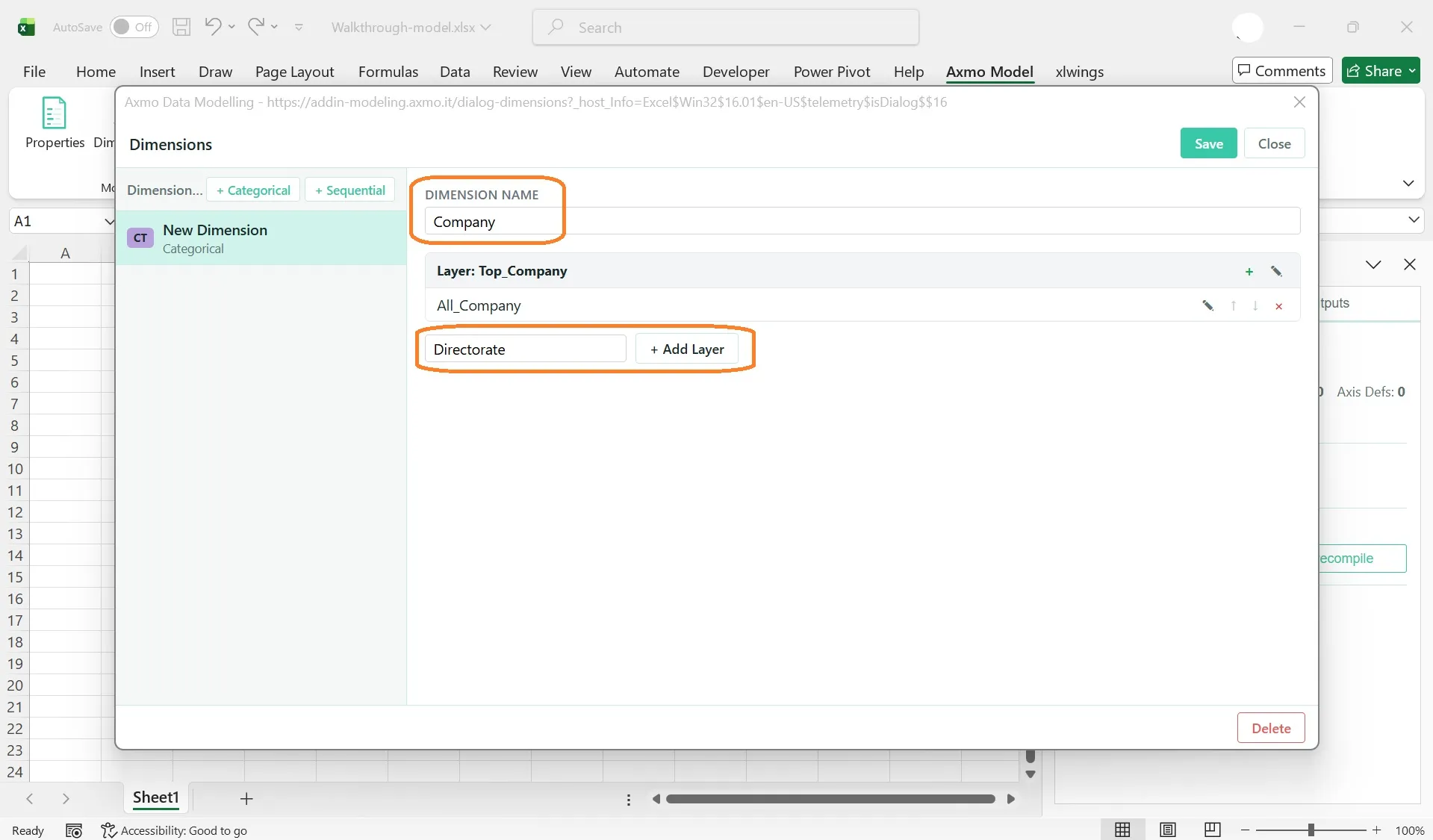Open the task pane options chevron
This screenshot has height=840, width=1433.
[x=1373, y=264]
